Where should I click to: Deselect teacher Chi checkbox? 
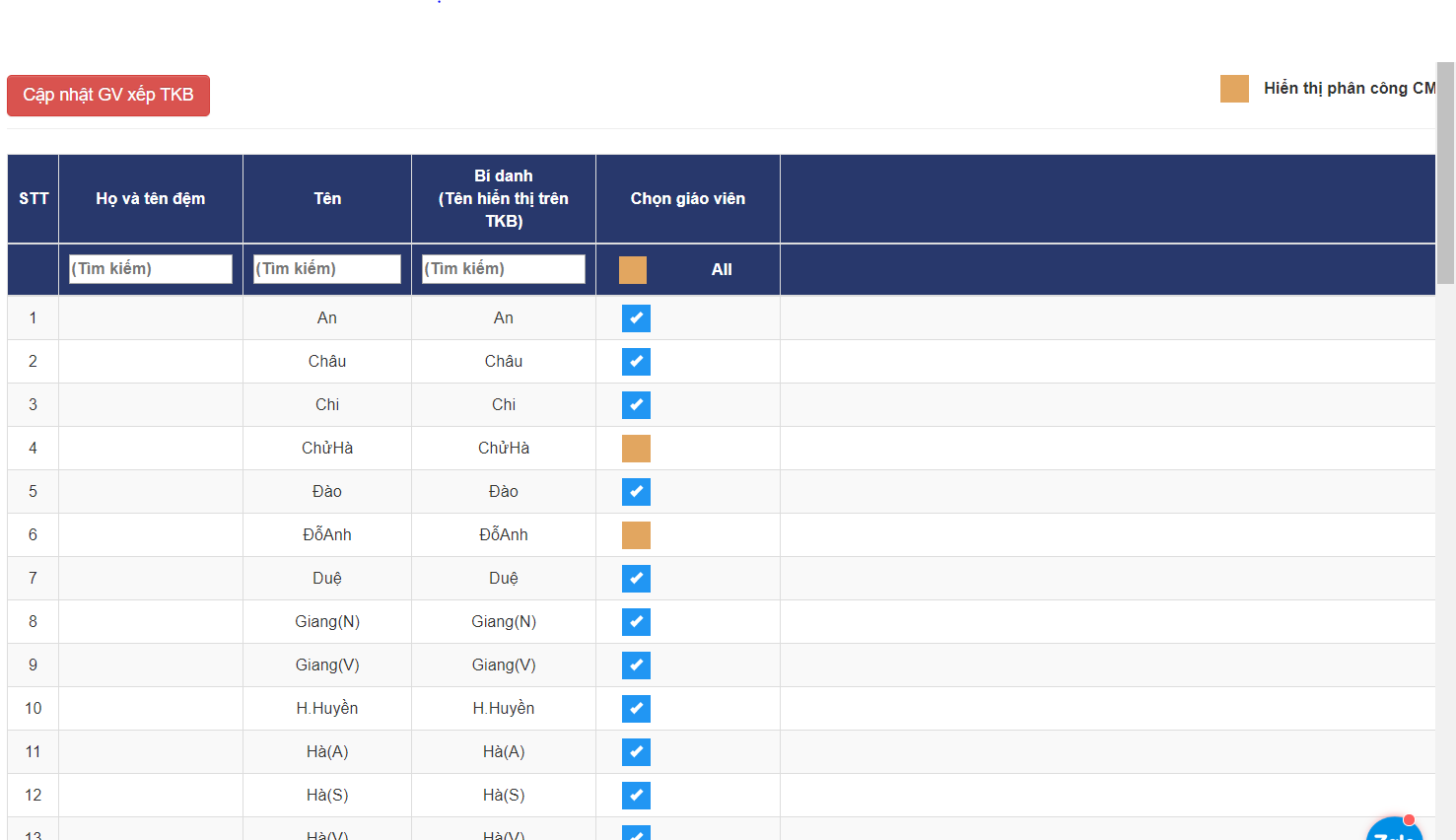tap(636, 405)
